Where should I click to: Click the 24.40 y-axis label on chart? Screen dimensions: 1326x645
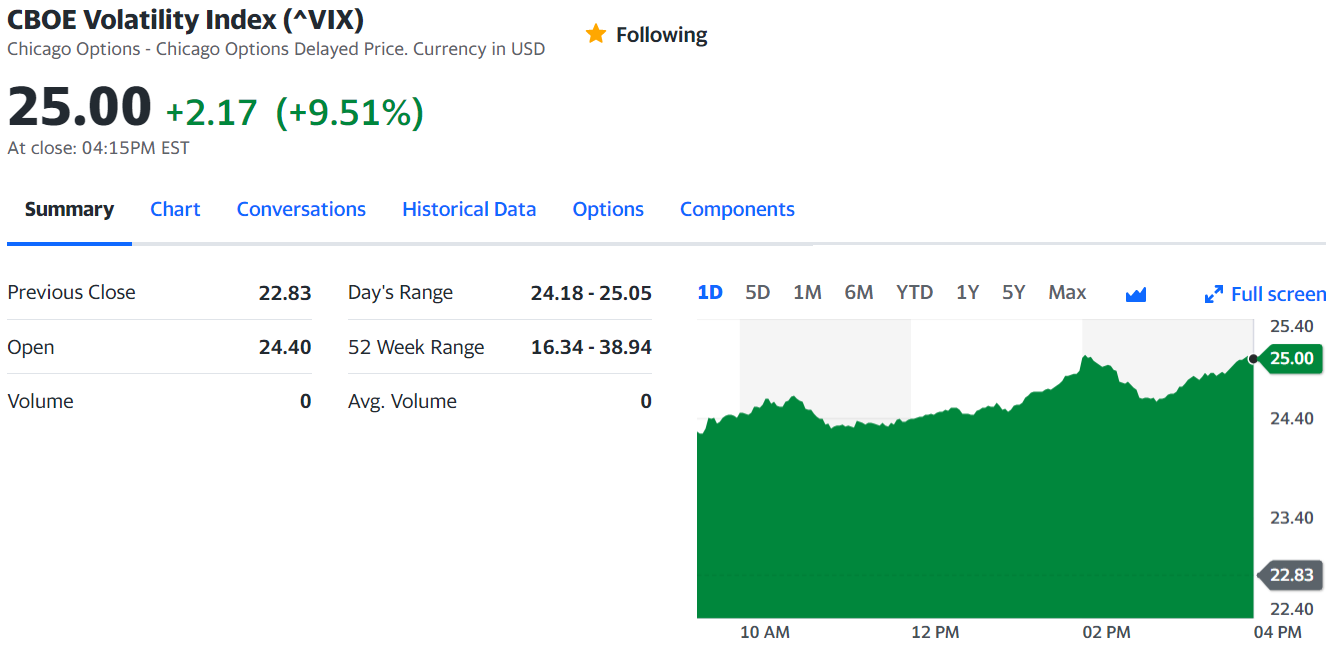[x=1291, y=418]
